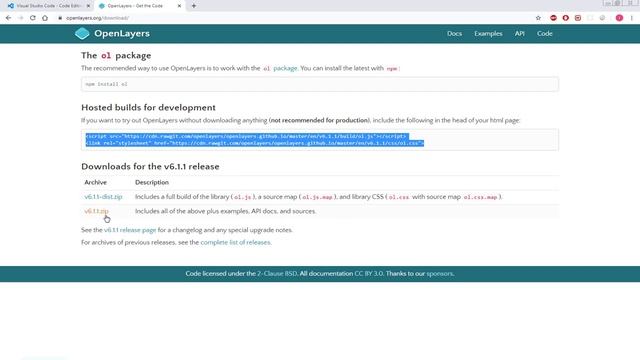640x360 pixels.
Task: Click the address bar URL
Action: pyautogui.click(x=98, y=18)
